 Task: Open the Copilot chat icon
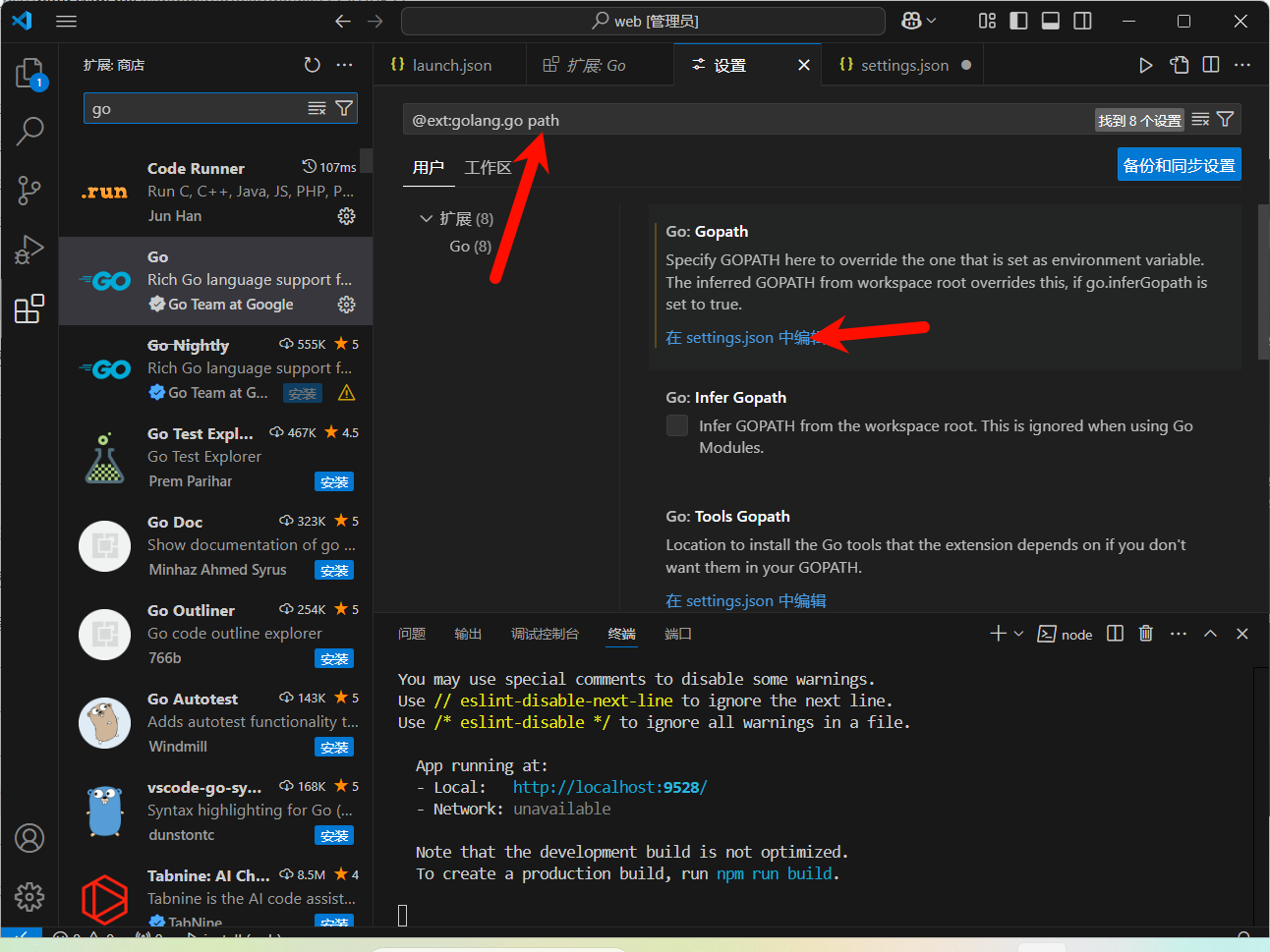911,21
